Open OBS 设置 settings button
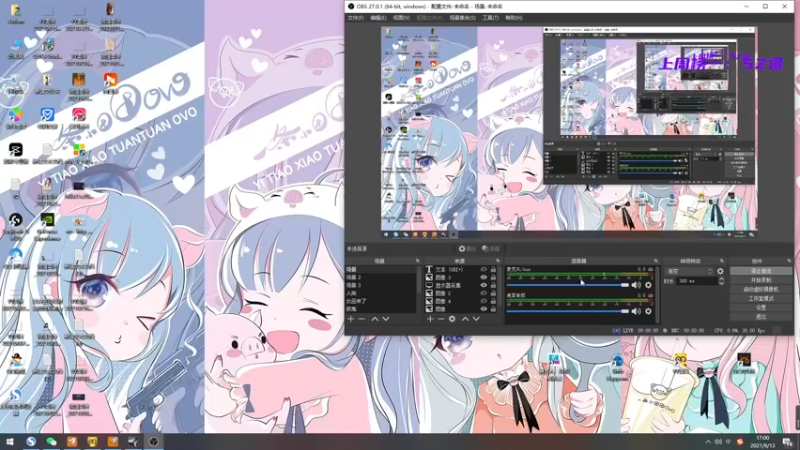Image resolution: width=800 pixels, height=450 pixels. pyautogui.click(x=761, y=308)
